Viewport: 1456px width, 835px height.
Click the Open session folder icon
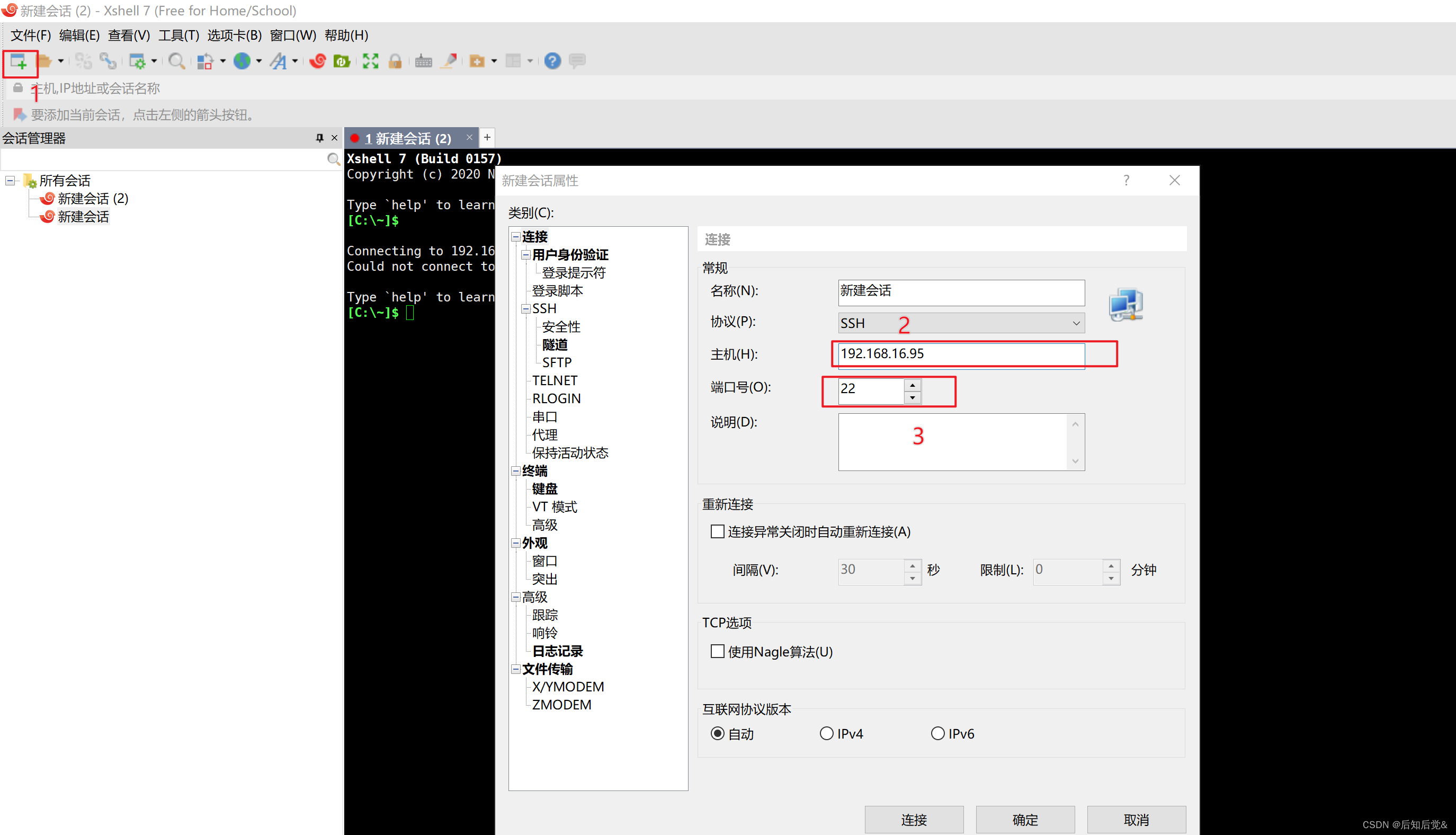[x=44, y=61]
